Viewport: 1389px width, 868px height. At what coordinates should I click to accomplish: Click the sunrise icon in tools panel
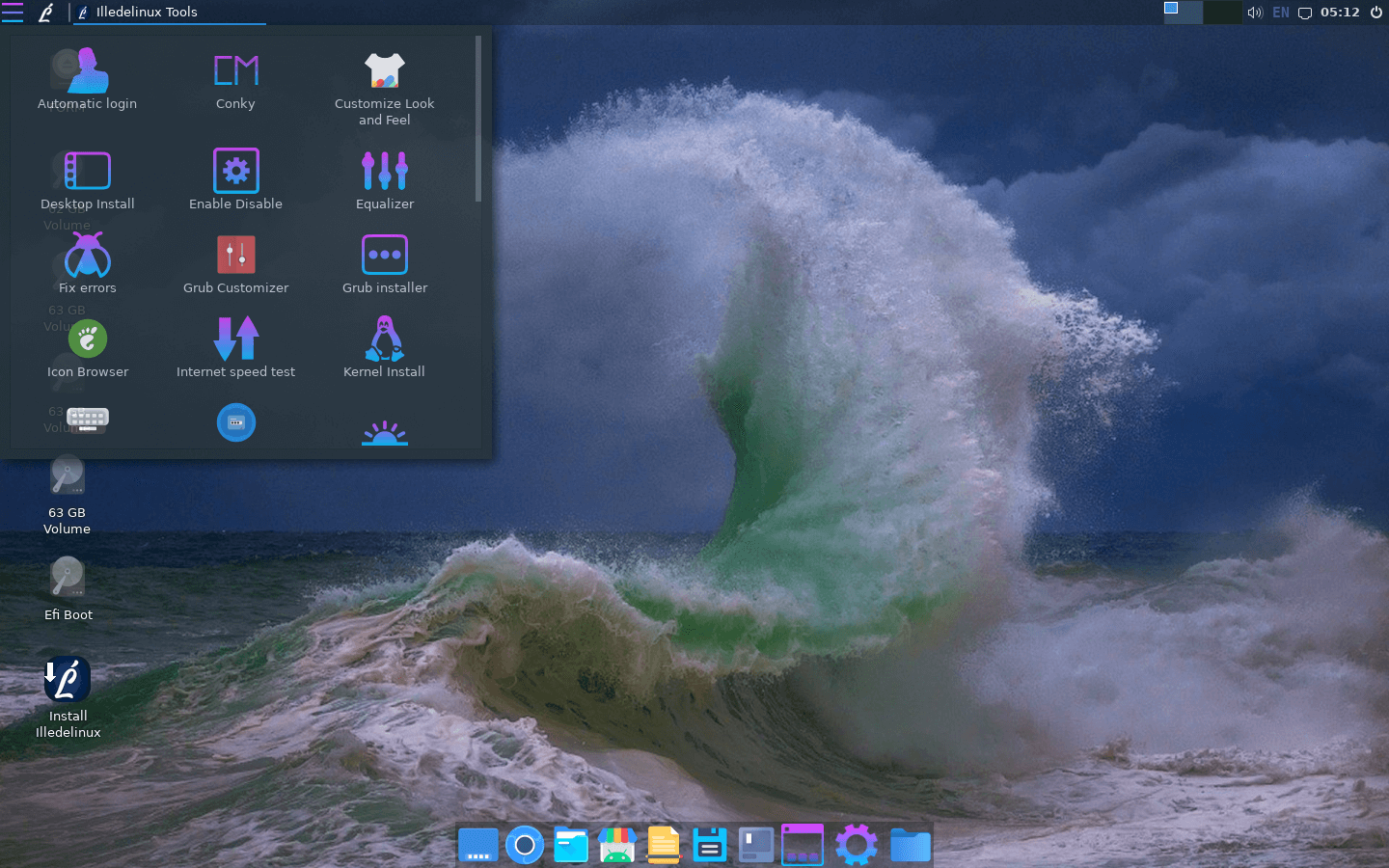(x=384, y=432)
